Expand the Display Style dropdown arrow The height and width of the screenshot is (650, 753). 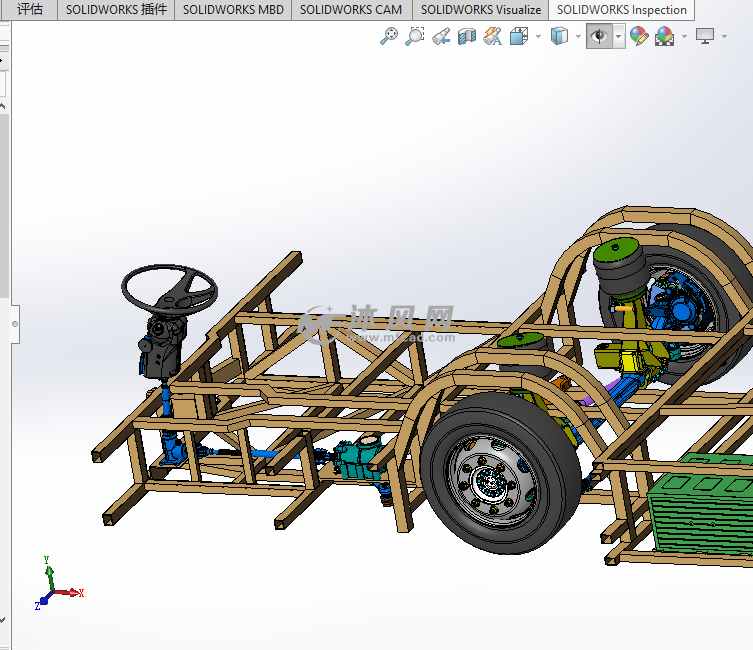tap(578, 37)
